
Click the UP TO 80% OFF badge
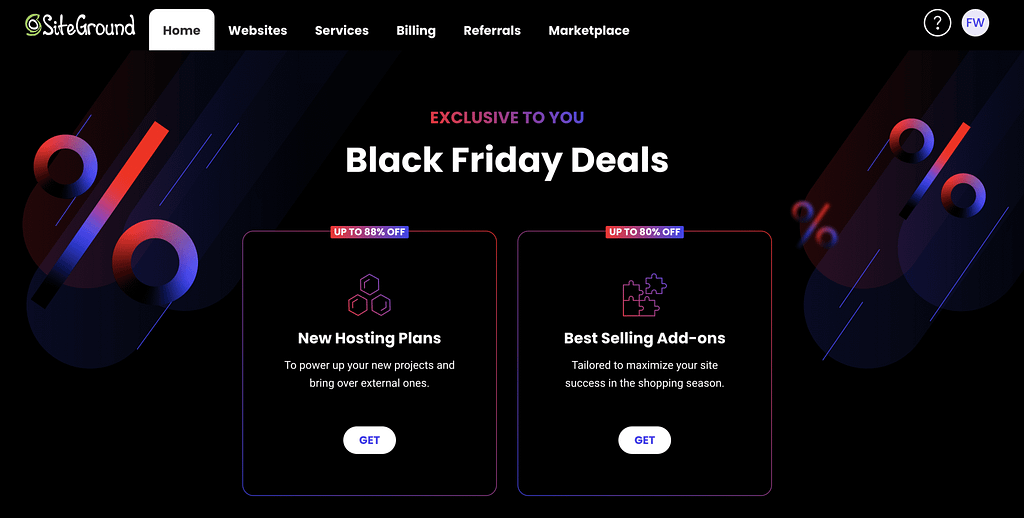click(x=644, y=232)
